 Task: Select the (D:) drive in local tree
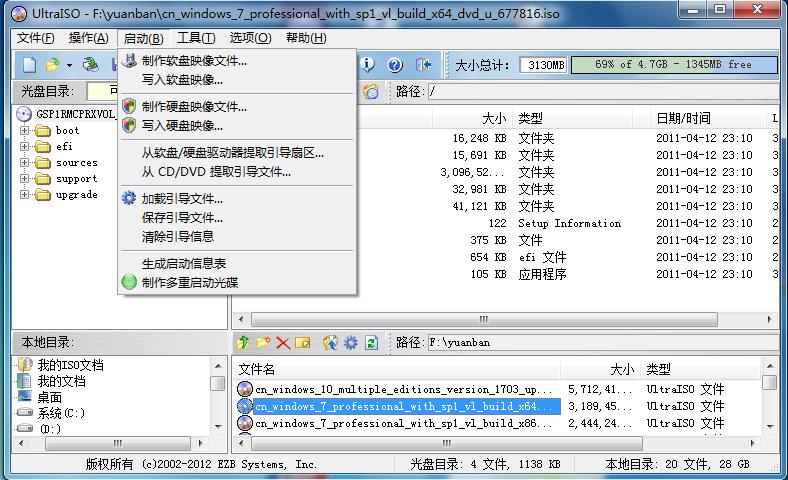50,429
